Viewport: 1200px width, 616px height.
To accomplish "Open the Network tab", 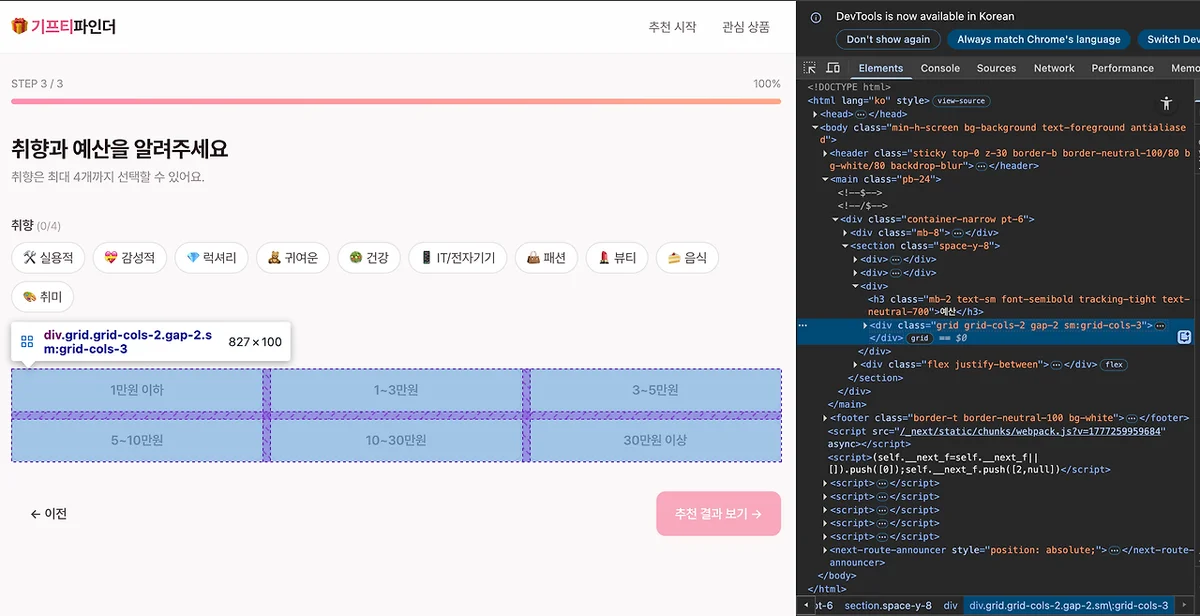I will pyautogui.click(x=1054, y=68).
